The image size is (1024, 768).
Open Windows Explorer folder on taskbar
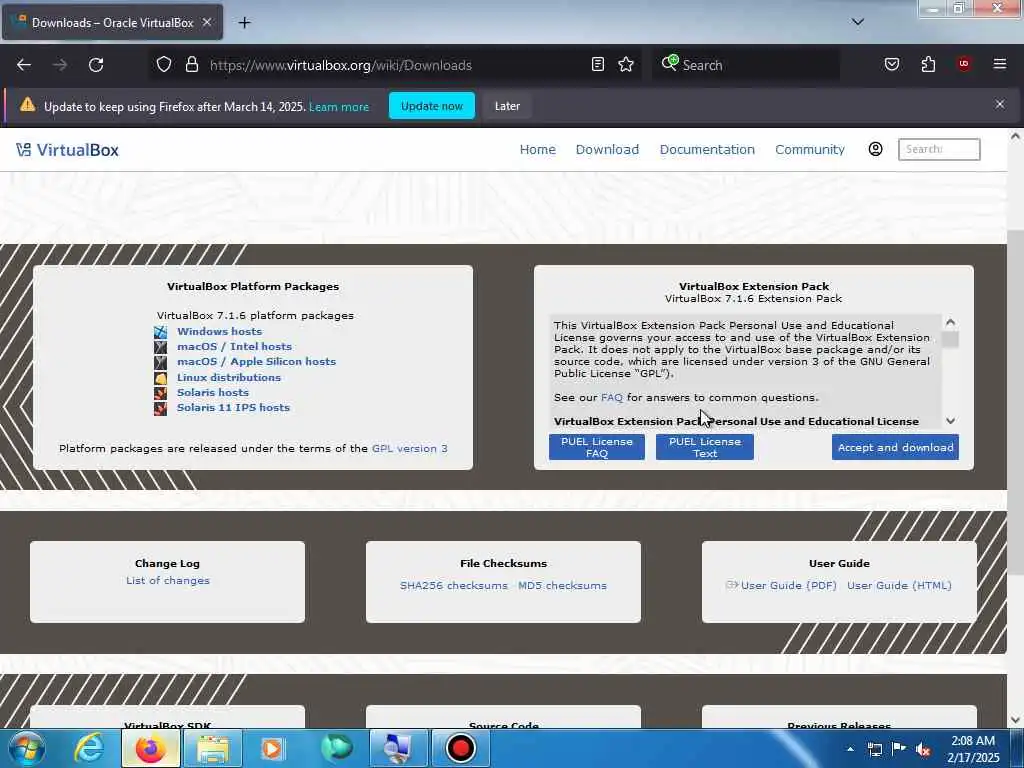[x=213, y=748]
